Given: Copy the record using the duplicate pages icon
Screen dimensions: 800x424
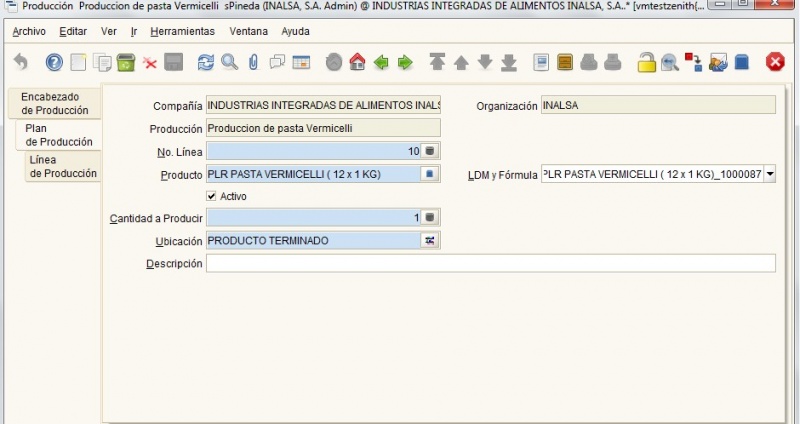Looking at the screenshot, I should click(102, 62).
